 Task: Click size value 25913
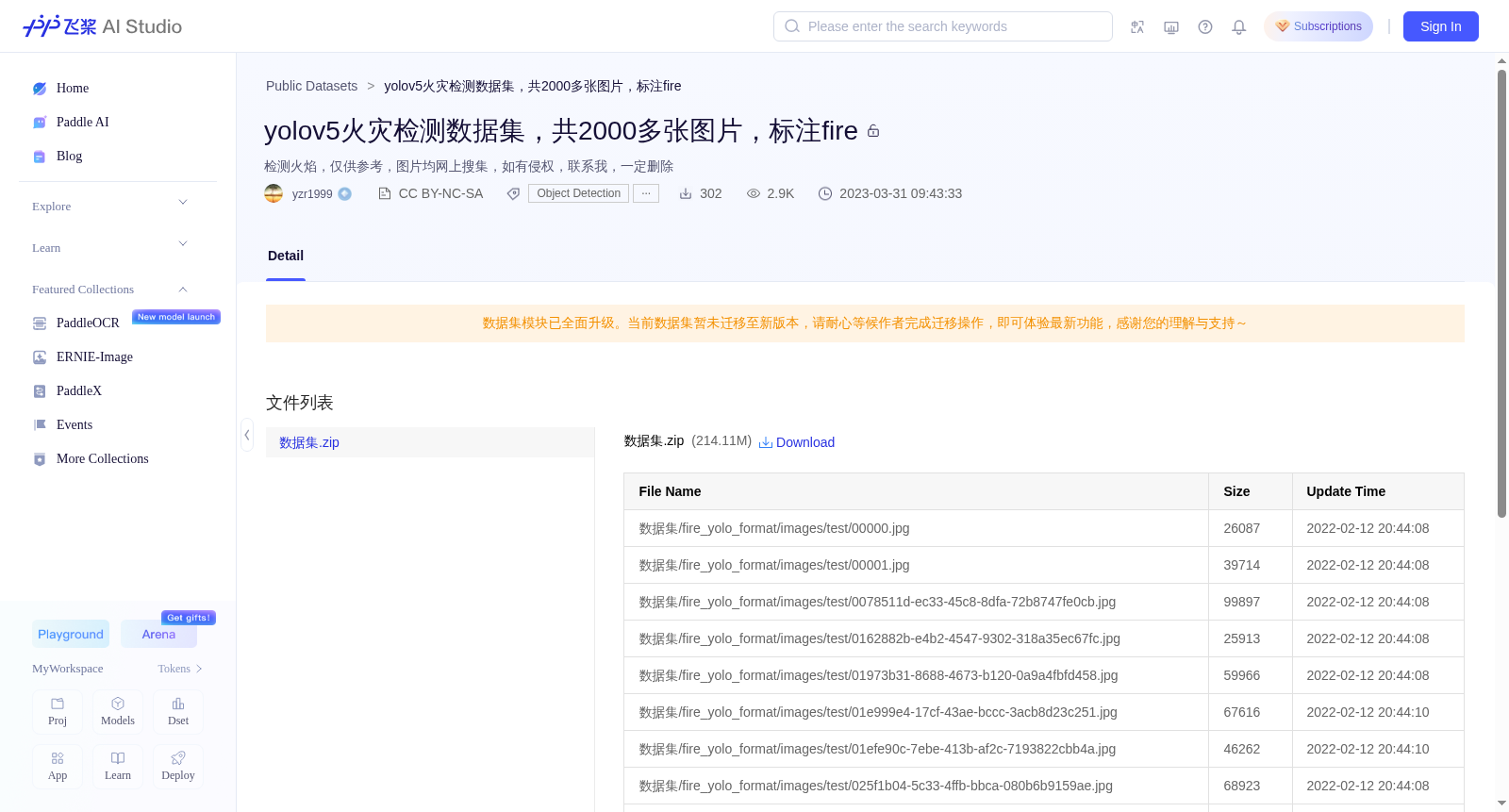tap(1241, 638)
